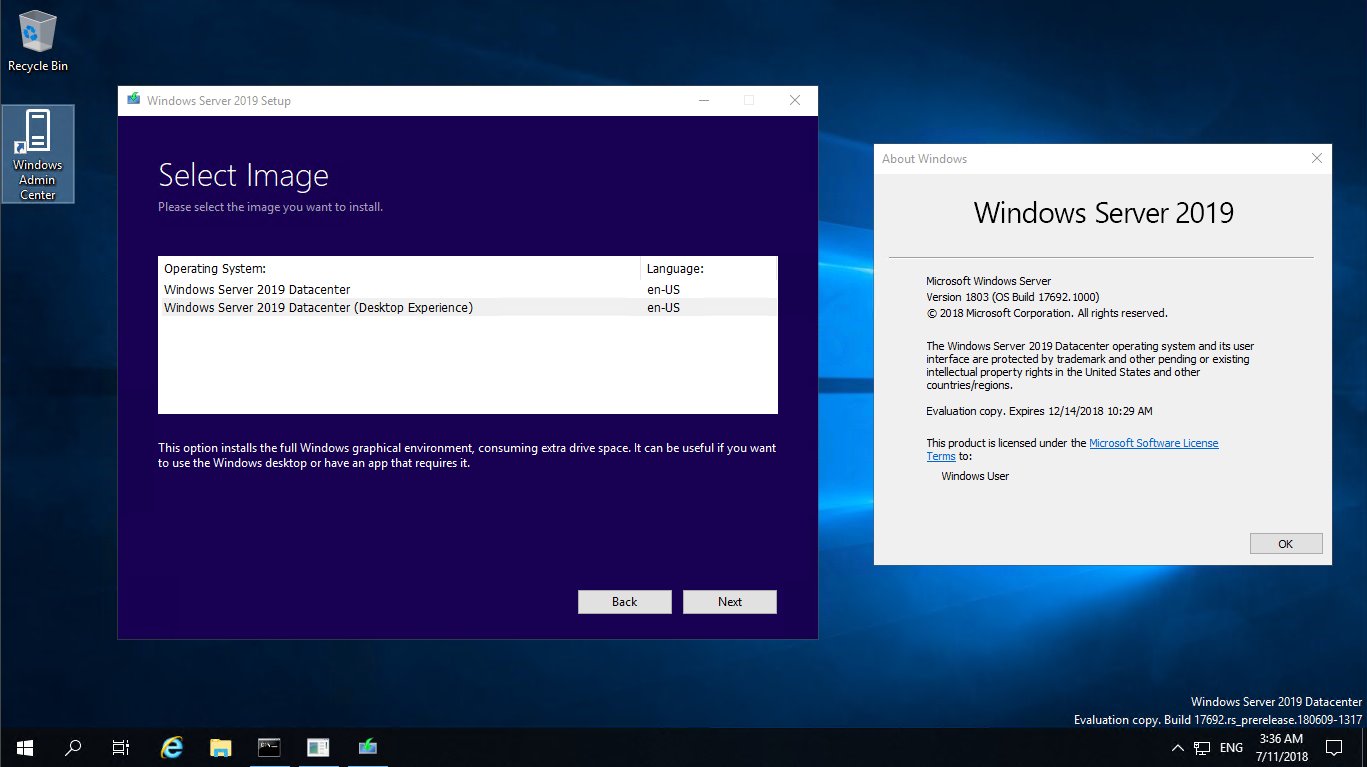This screenshot has height=767, width=1367.
Task: Close the About Windows dialog
Action: click(1317, 158)
